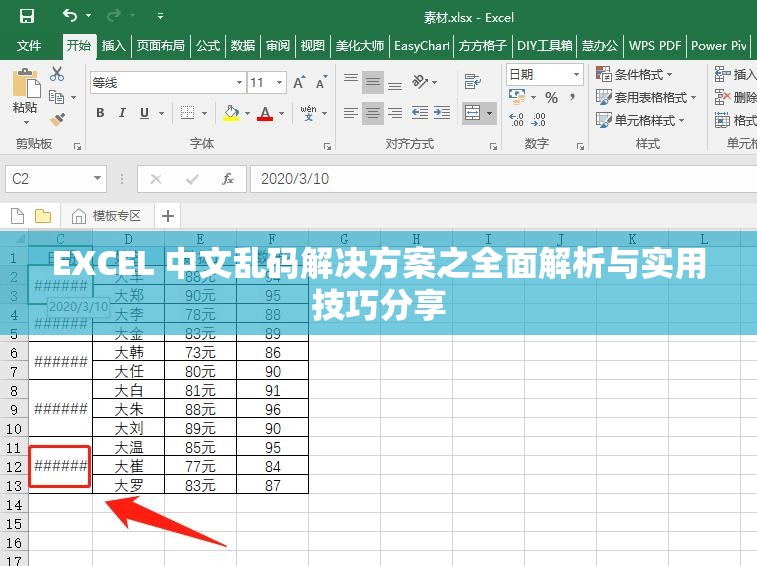This screenshot has height=566, width=757.
Task: Open the fill color dropdown arrow
Action: click(x=248, y=113)
